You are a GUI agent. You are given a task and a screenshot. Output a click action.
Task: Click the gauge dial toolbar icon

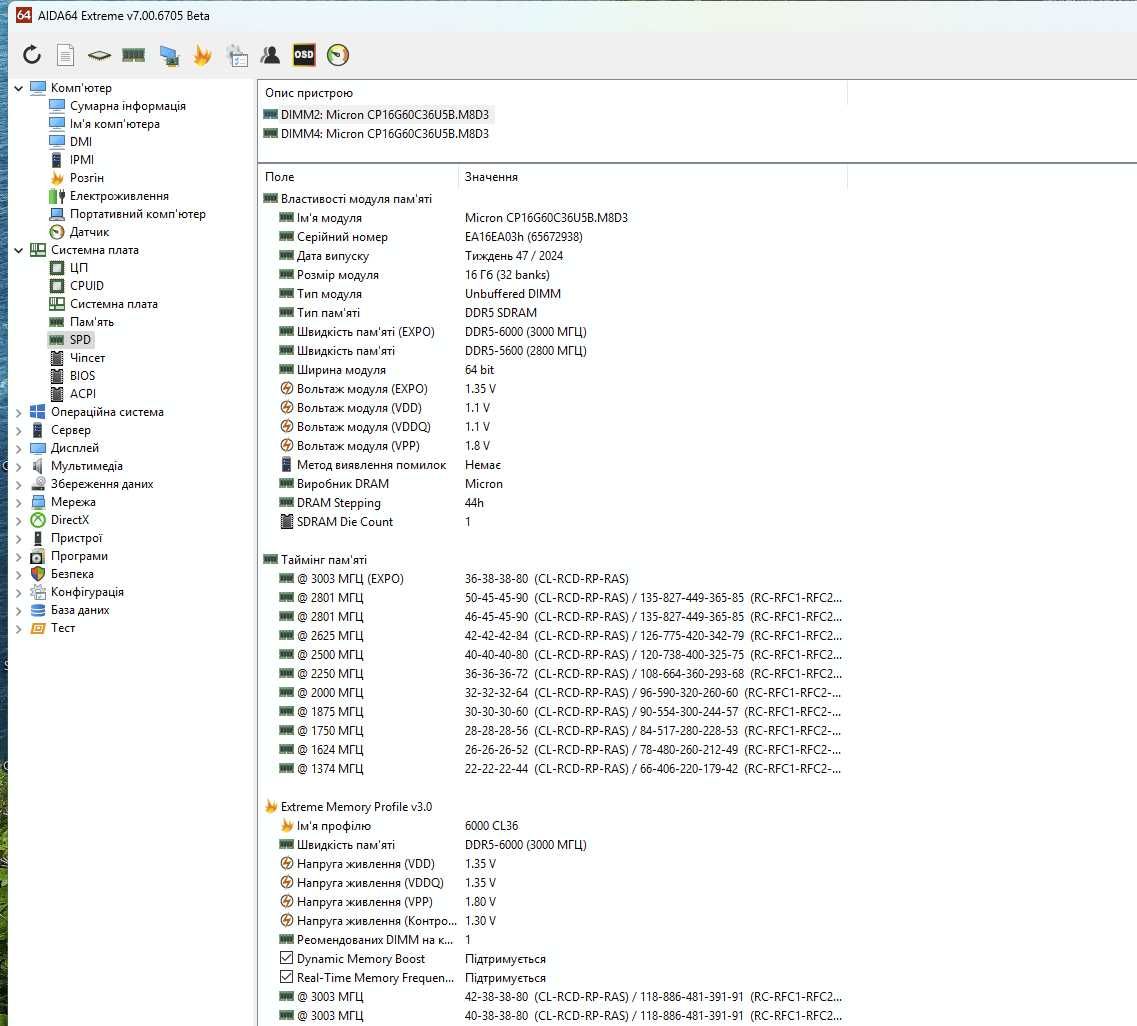tap(338, 55)
